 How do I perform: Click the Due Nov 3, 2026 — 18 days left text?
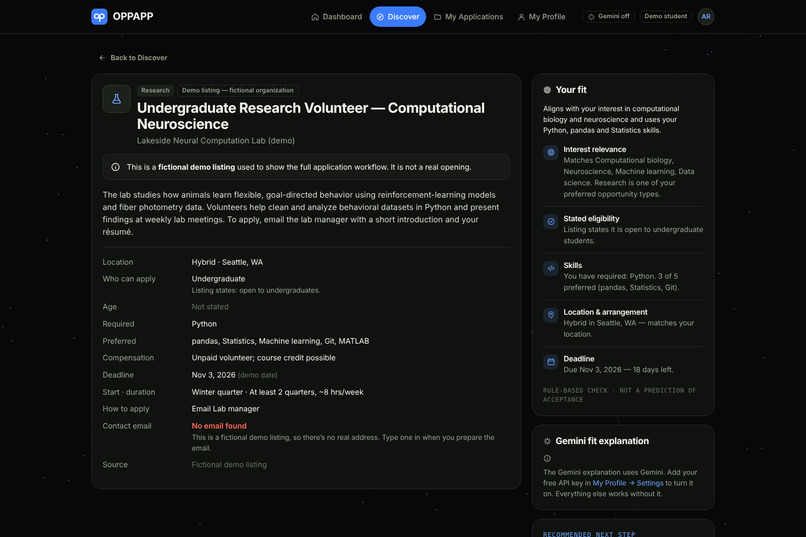tap(618, 370)
